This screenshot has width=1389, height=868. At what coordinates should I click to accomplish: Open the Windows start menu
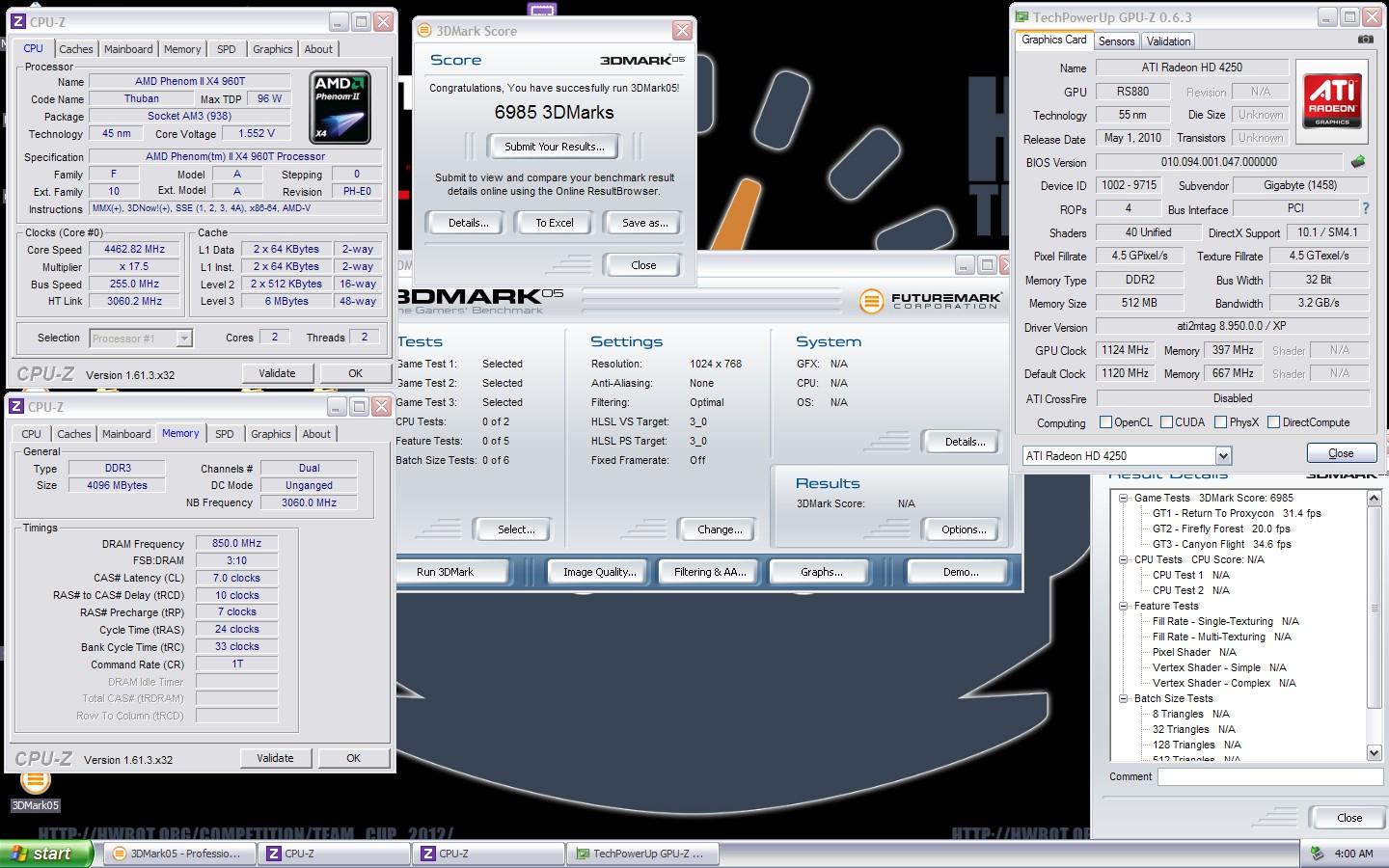pyautogui.click(x=46, y=854)
